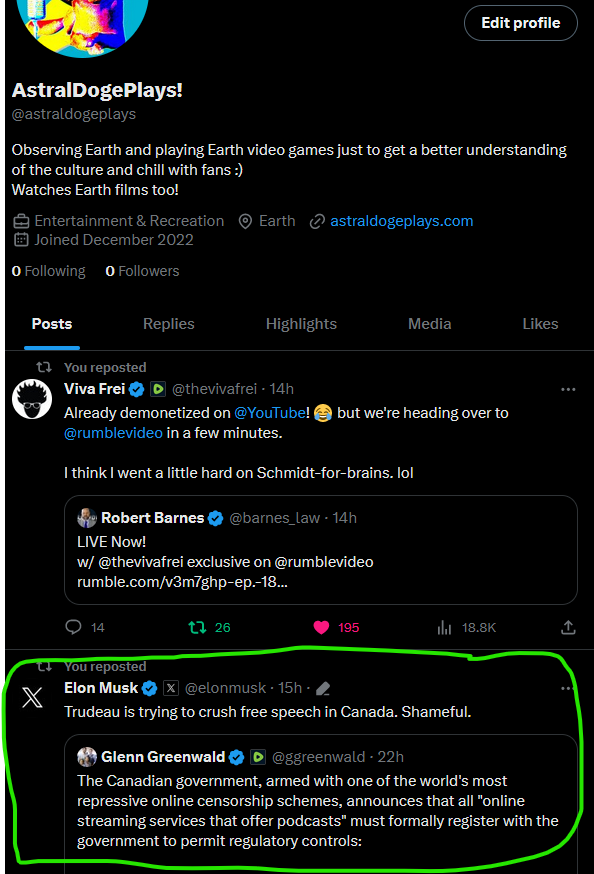
Task: View the 0 Followers list
Action: (142, 271)
